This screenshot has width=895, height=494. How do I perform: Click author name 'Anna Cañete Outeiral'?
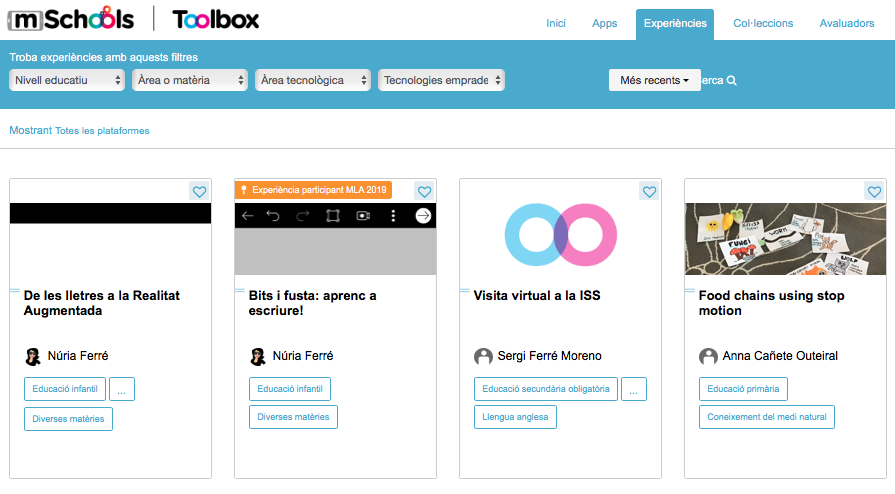(780, 356)
